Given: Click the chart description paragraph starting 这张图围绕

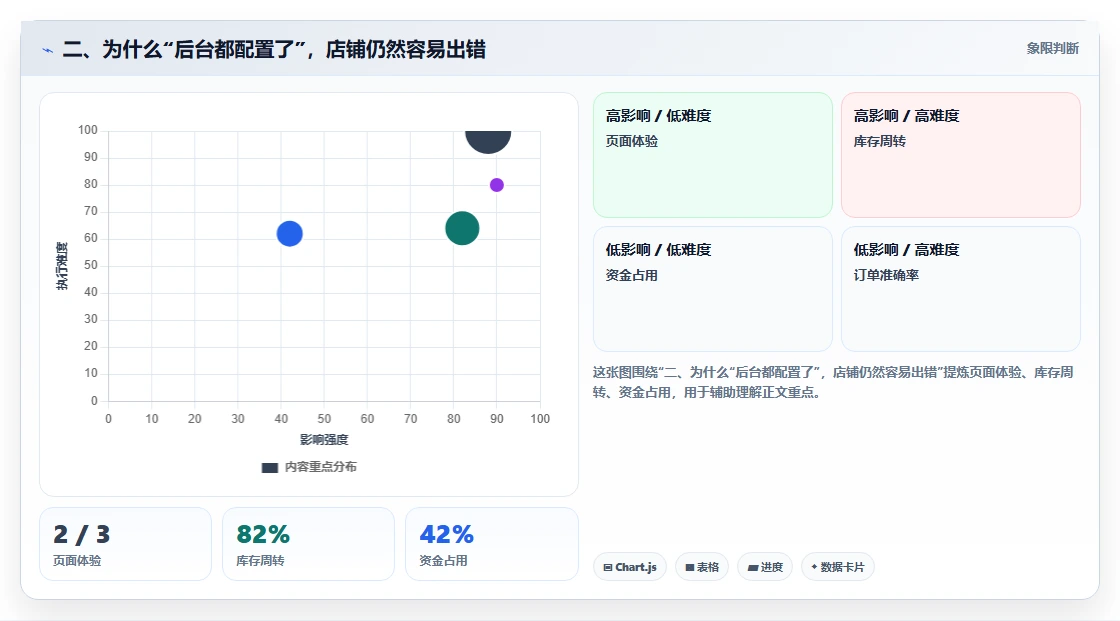Looking at the screenshot, I should [x=833, y=382].
